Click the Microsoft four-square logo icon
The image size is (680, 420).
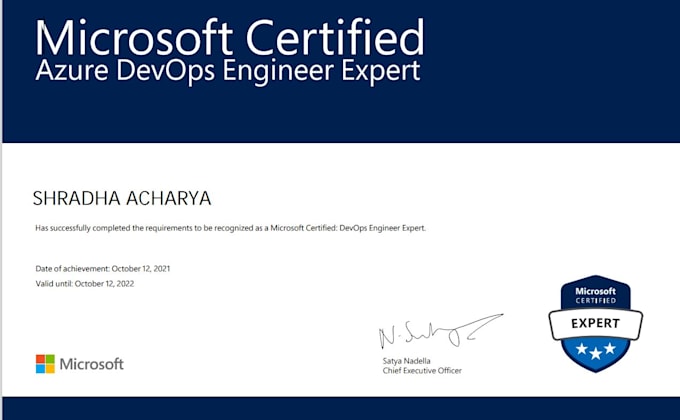(45, 364)
